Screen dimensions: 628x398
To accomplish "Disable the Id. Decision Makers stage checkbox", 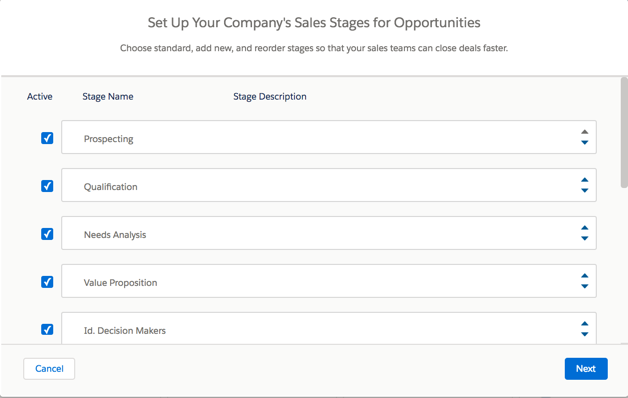I will [x=47, y=330].
